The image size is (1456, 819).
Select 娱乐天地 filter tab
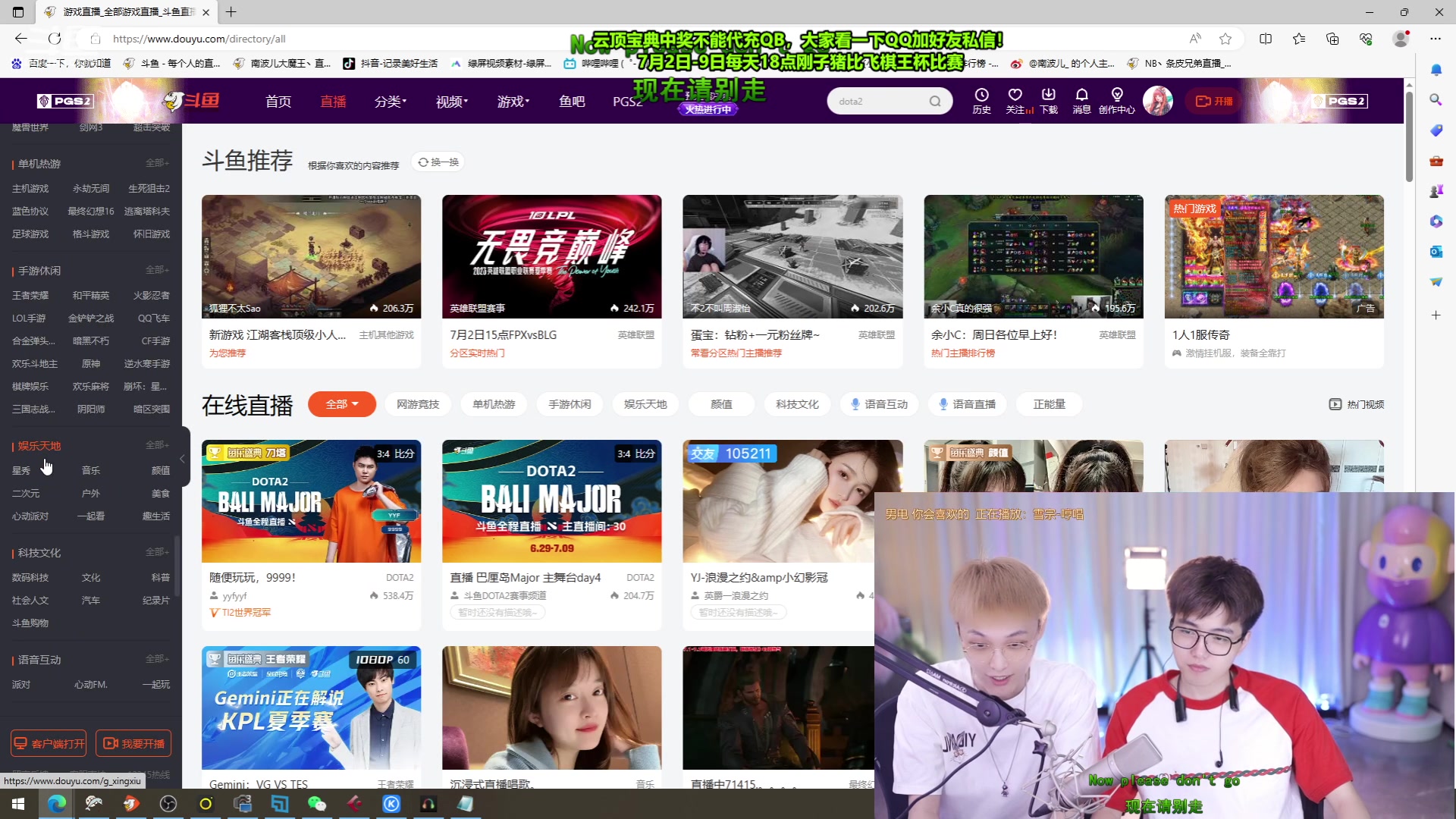645,404
